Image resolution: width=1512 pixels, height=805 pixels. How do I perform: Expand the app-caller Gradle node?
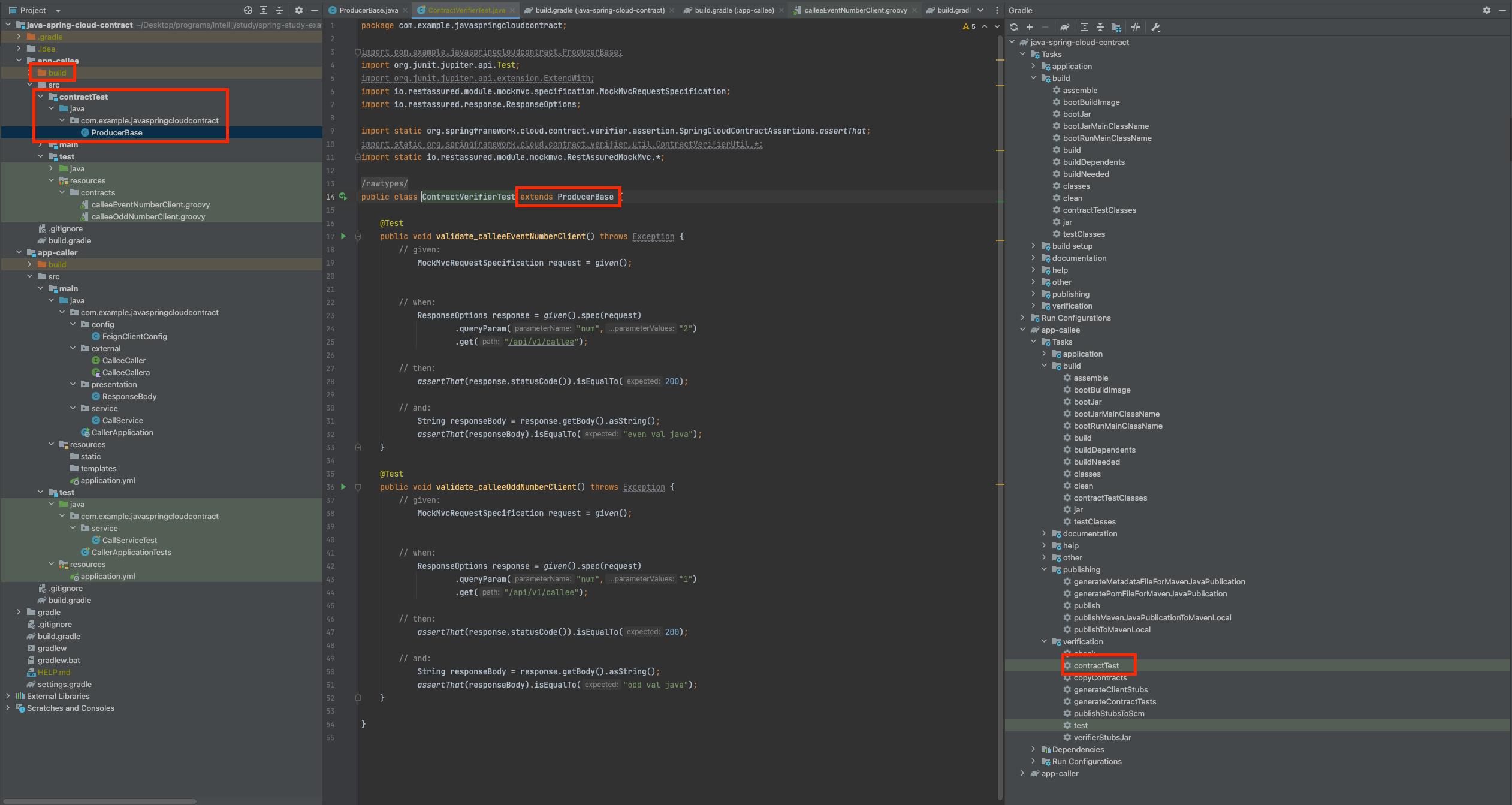pyautogui.click(x=1023, y=773)
